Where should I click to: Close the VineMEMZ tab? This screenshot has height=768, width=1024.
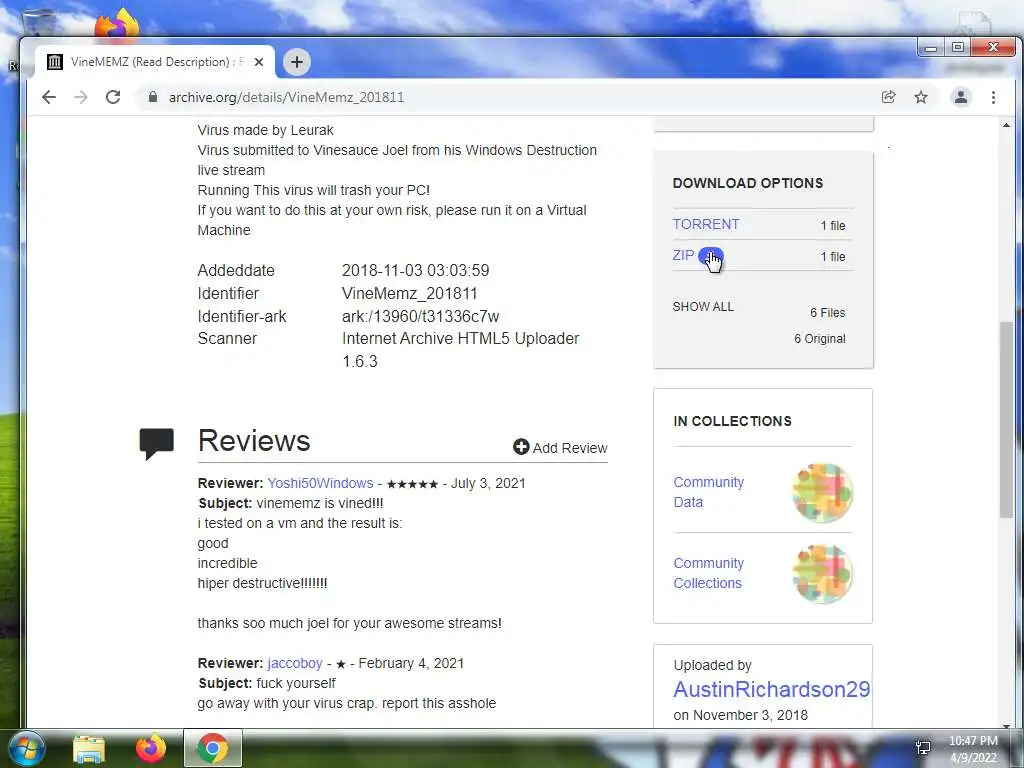(x=259, y=62)
